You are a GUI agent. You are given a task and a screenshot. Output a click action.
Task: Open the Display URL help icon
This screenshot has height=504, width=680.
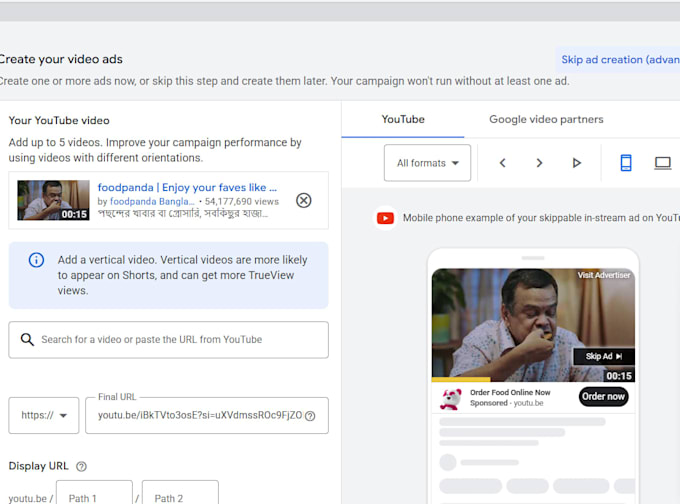point(82,466)
